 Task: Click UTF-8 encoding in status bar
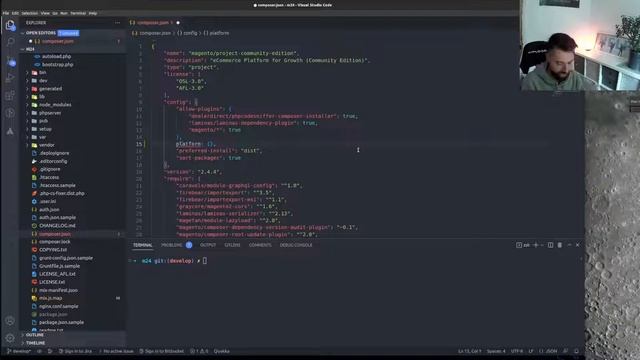point(517,351)
